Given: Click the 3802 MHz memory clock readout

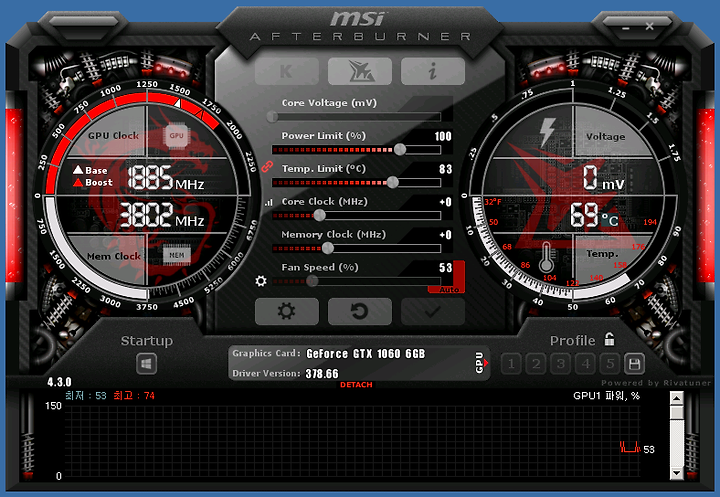Looking at the screenshot, I should click(x=162, y=215).
